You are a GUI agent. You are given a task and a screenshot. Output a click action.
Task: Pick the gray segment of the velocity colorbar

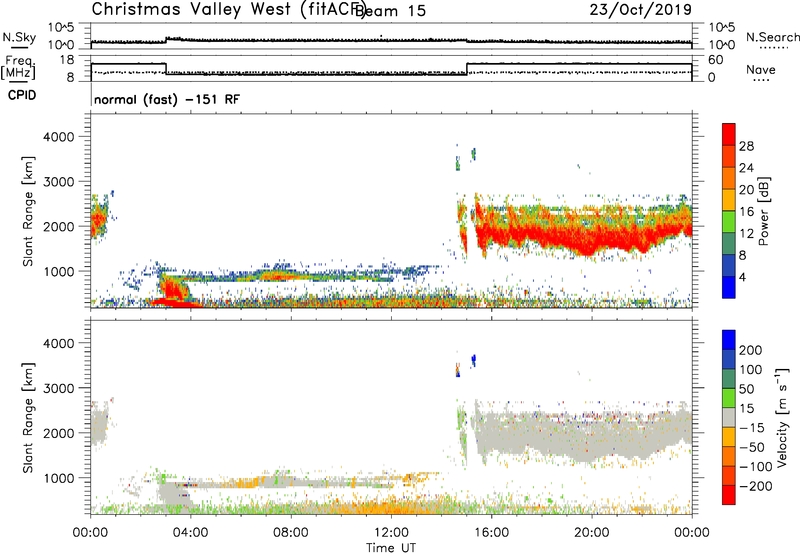(x=729, y=418)
